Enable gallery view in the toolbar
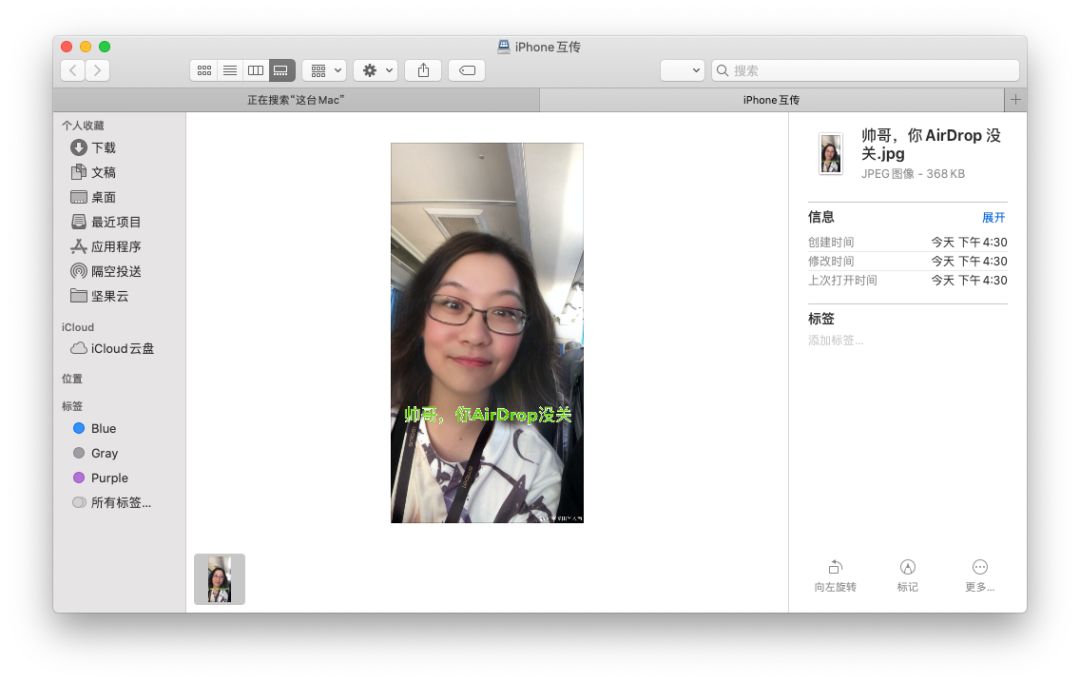Screen dimensions: 1080x683 click(280, 70)
